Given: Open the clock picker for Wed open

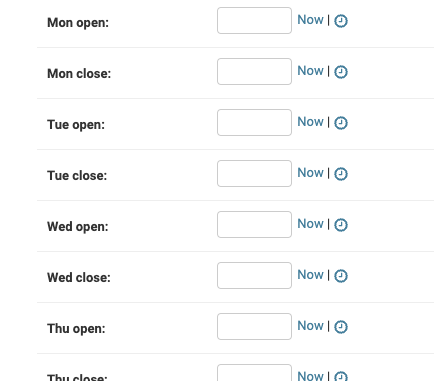Looking at the screenshot, I should tap(341, 225).
